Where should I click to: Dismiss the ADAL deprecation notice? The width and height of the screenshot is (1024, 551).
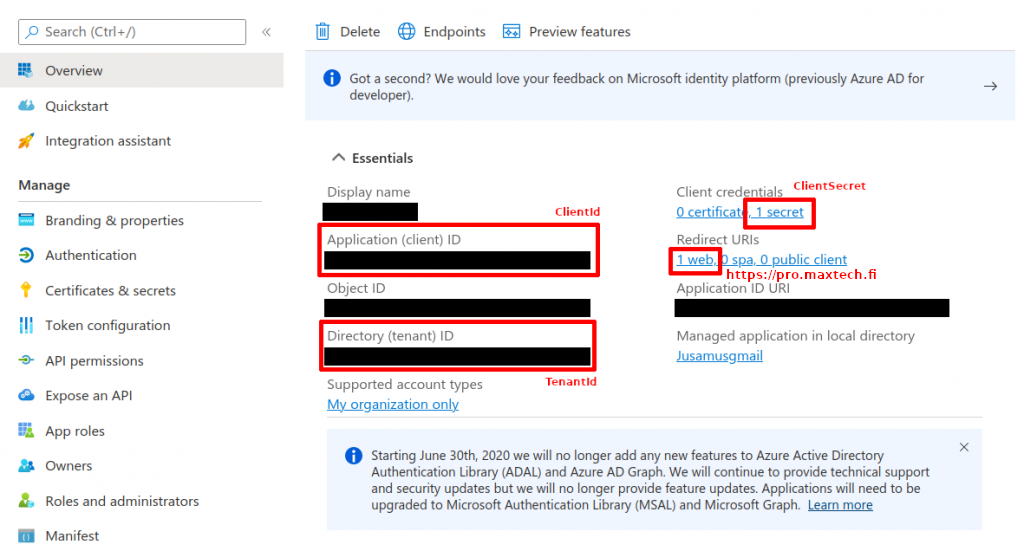964,447
